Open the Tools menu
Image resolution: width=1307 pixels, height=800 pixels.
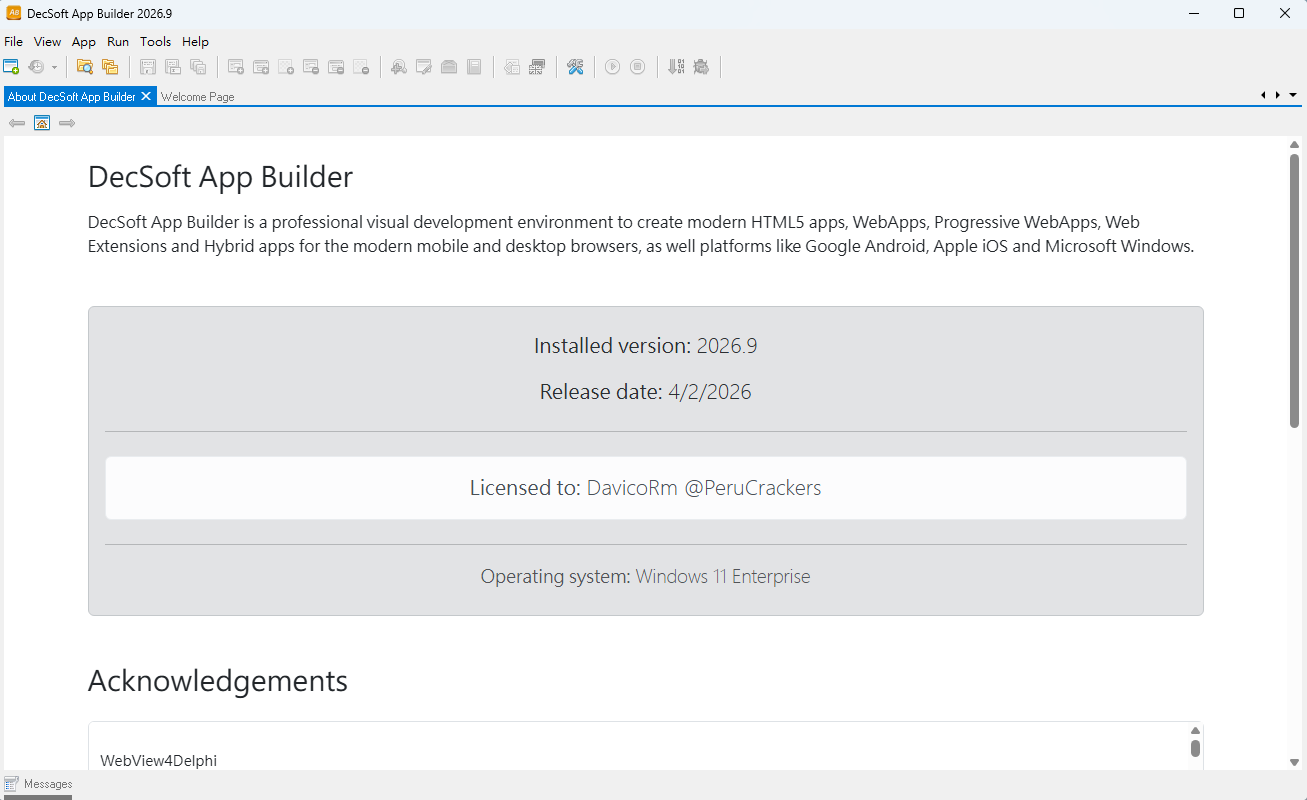pyautogui.click(x=155, y=42)
